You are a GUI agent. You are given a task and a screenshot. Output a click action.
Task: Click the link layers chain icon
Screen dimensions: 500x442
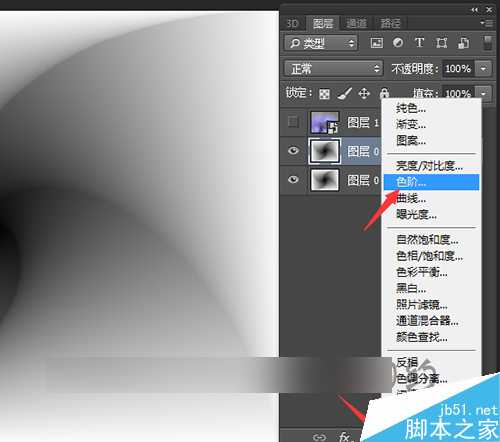(x=319, y=437)
